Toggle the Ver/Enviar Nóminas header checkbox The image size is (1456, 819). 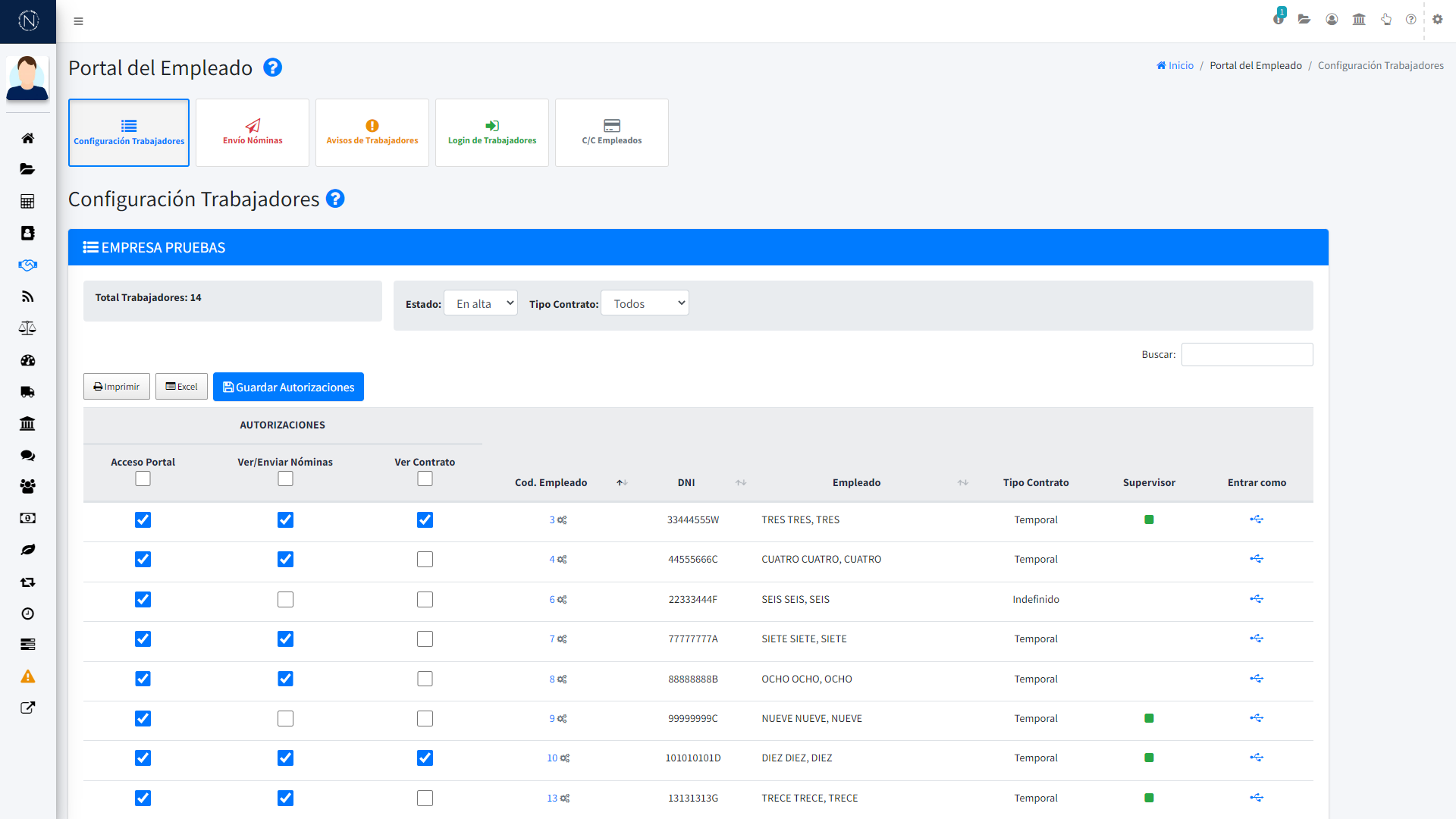[285, 478]
